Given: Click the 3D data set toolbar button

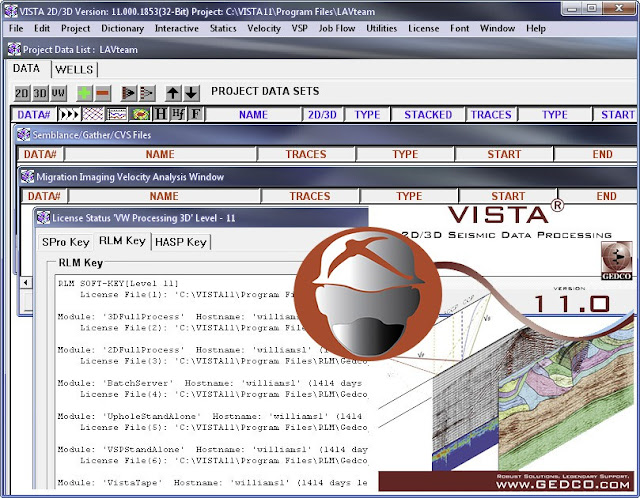Looking at the screenshot, I should coord(40,93).
